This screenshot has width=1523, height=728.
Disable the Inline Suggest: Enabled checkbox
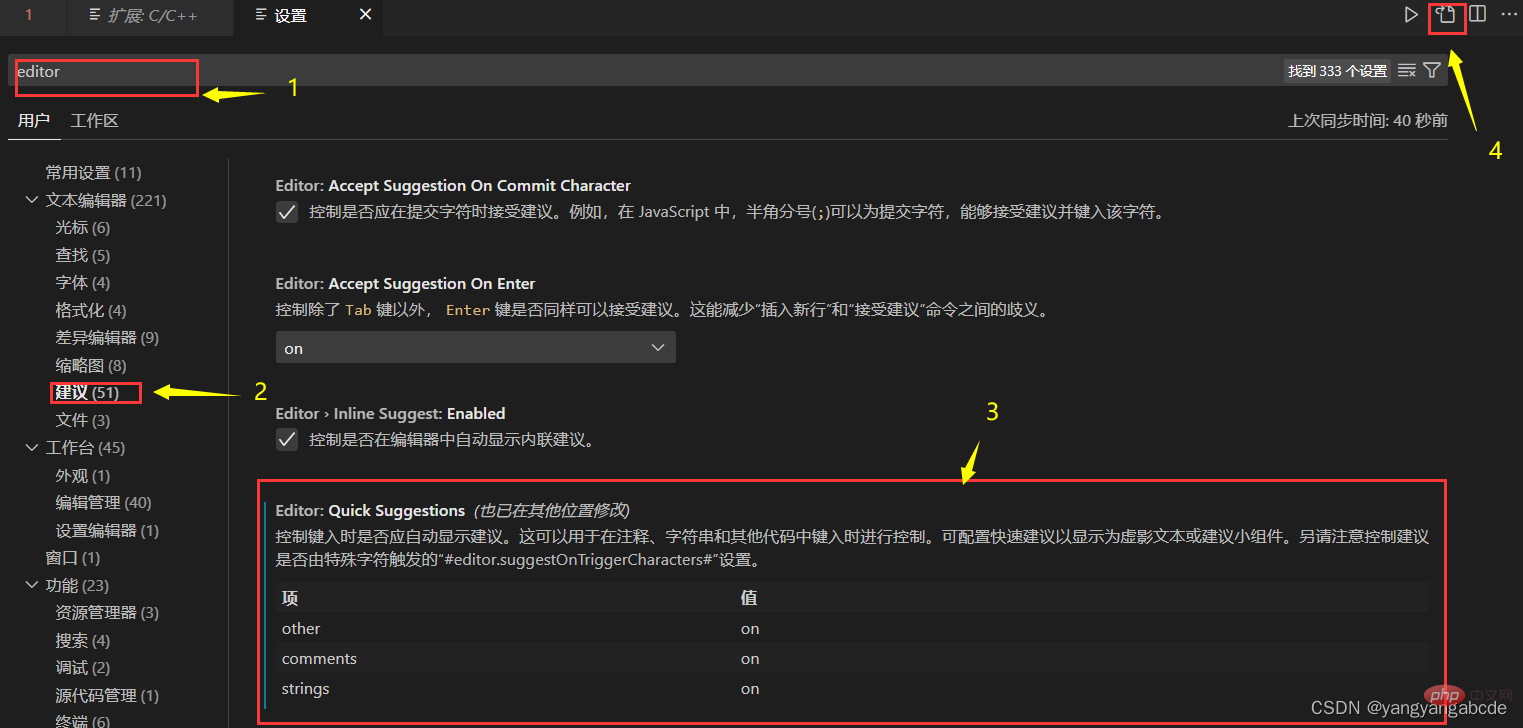coord(287,439)
